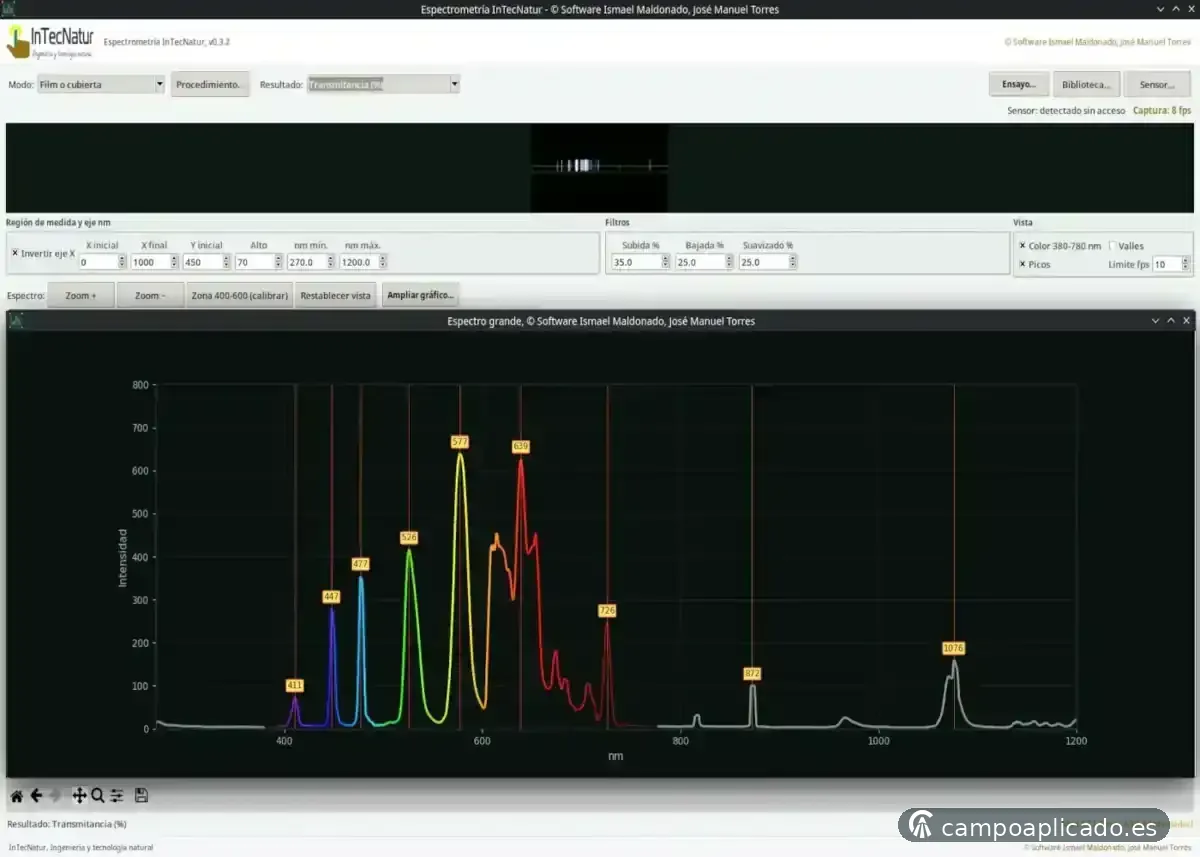
Task: Click the Ampliar gráfico... button
Action: 420,296
